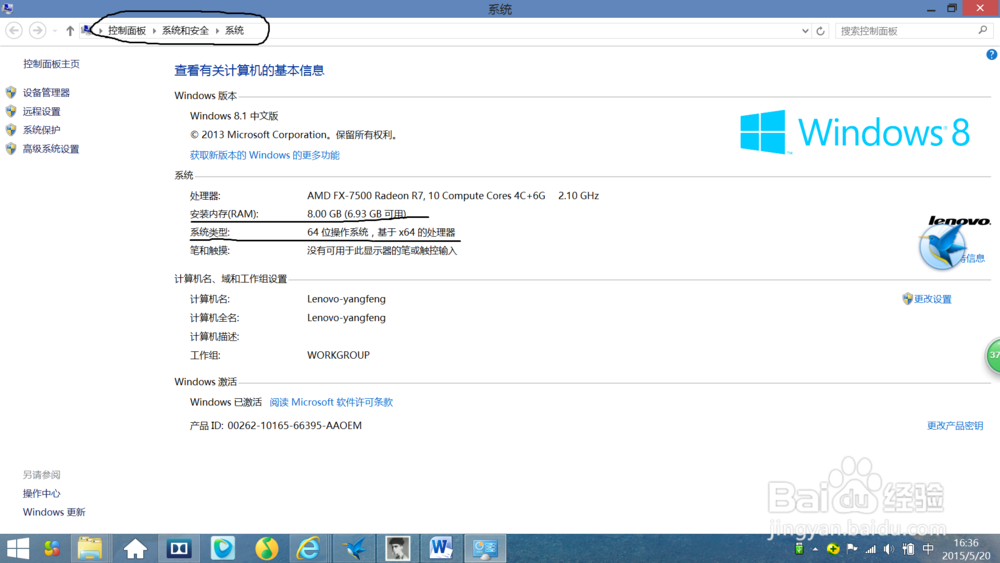
Task: Open the help question mark icon
Action: [x=992, y=55]
